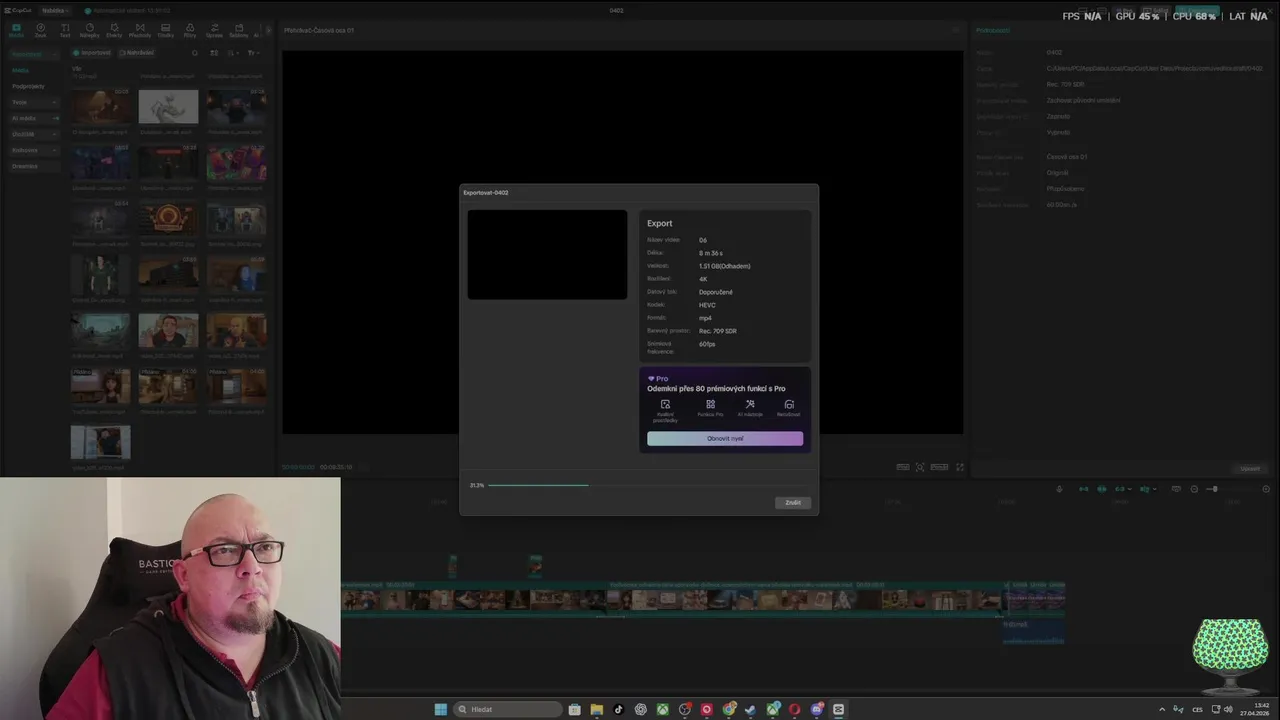Open the Šablony templates tab
Image resolution: width=1280 pixels, height=720 pixels.
point(238,30)
